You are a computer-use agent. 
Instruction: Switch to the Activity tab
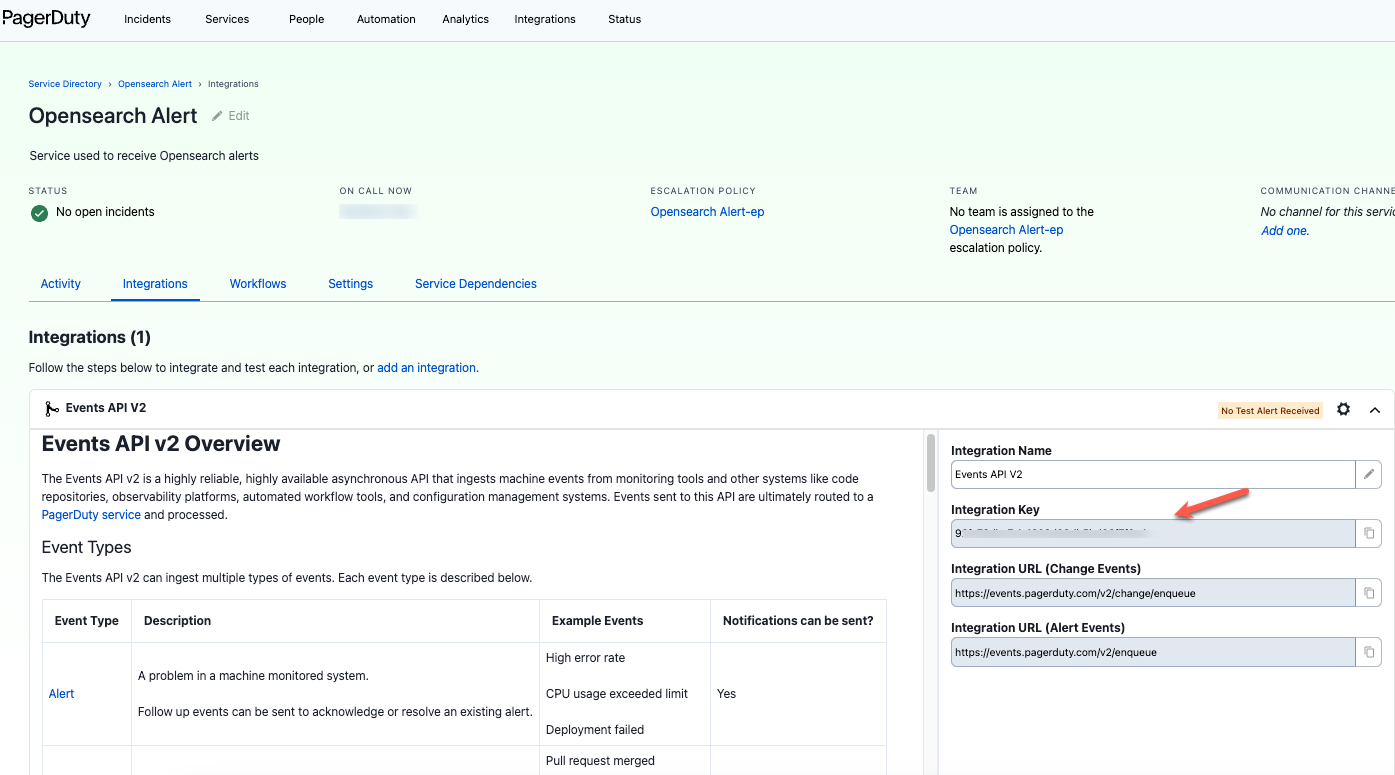click(x=61, y=284)
